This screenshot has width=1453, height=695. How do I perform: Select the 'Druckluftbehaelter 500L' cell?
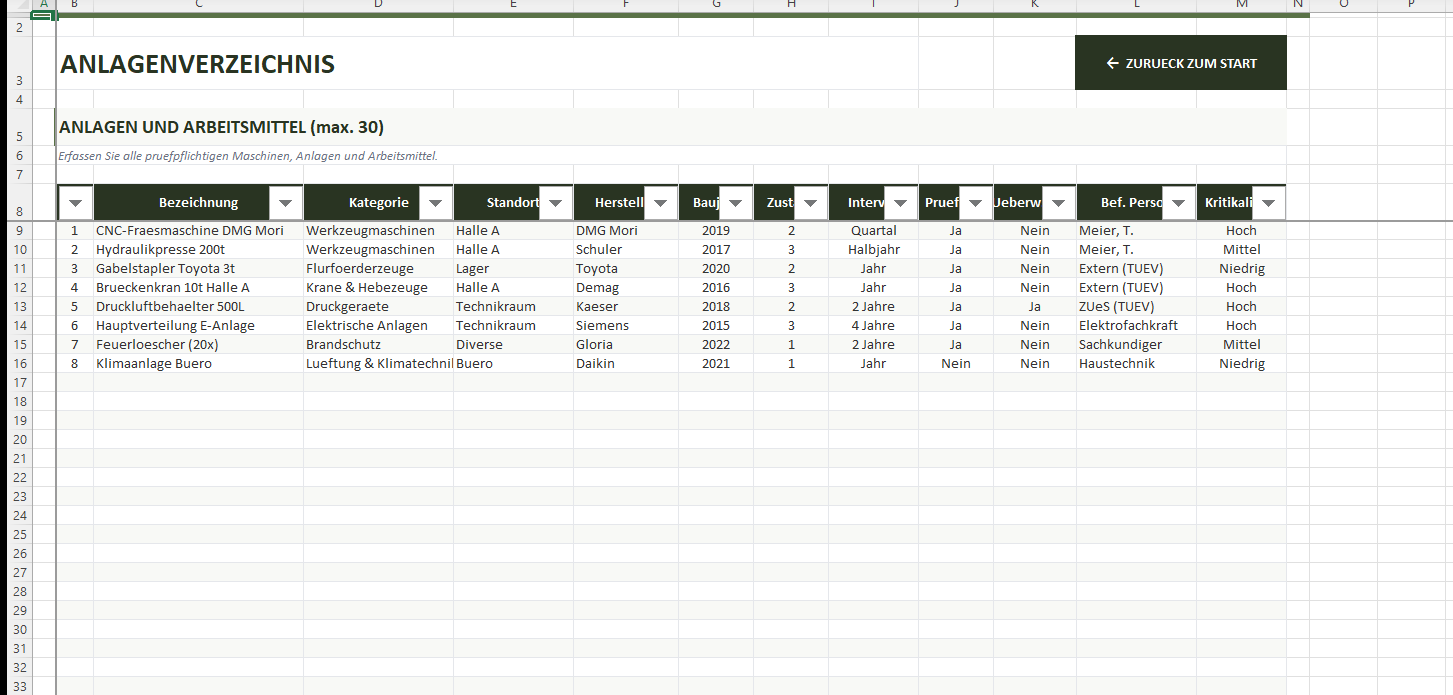(x=170, y=307)
